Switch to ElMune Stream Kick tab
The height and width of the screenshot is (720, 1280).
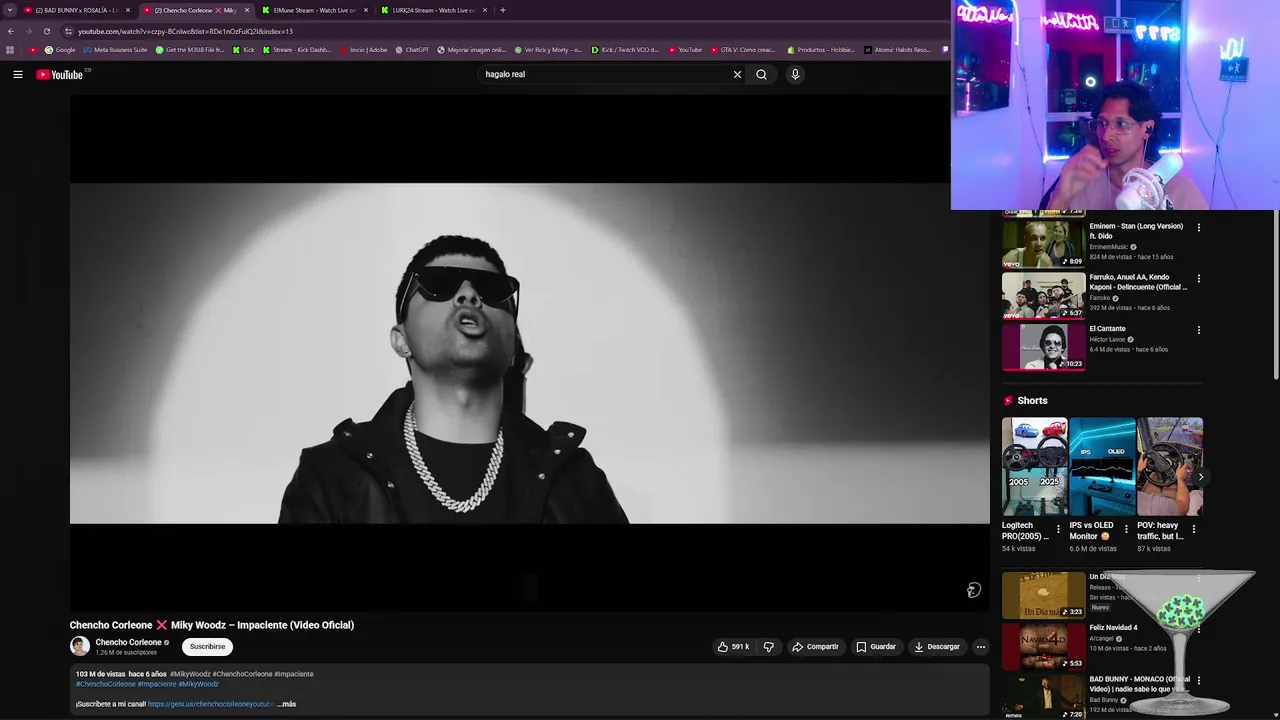click(315, 10)
